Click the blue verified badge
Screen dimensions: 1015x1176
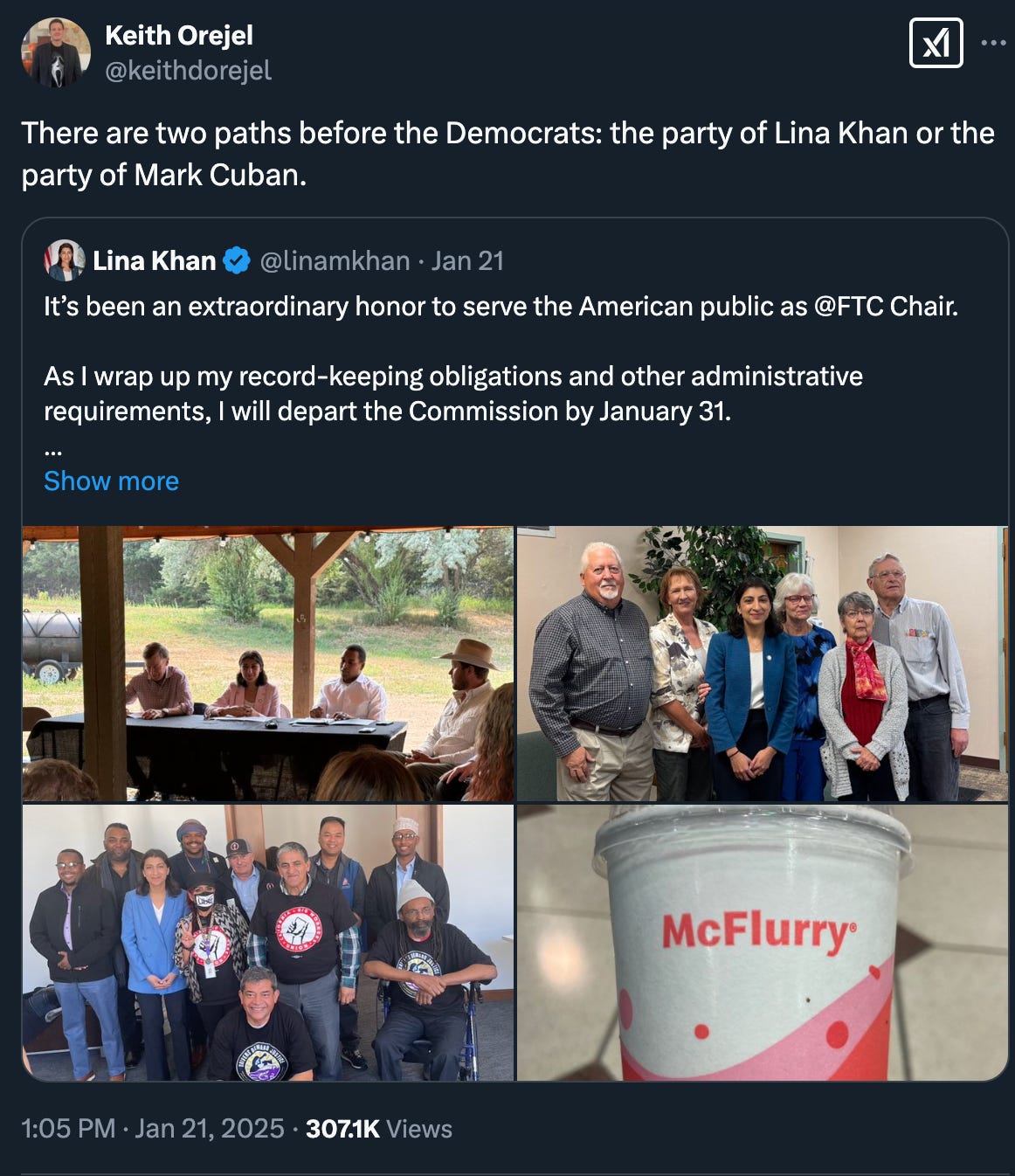236,260
